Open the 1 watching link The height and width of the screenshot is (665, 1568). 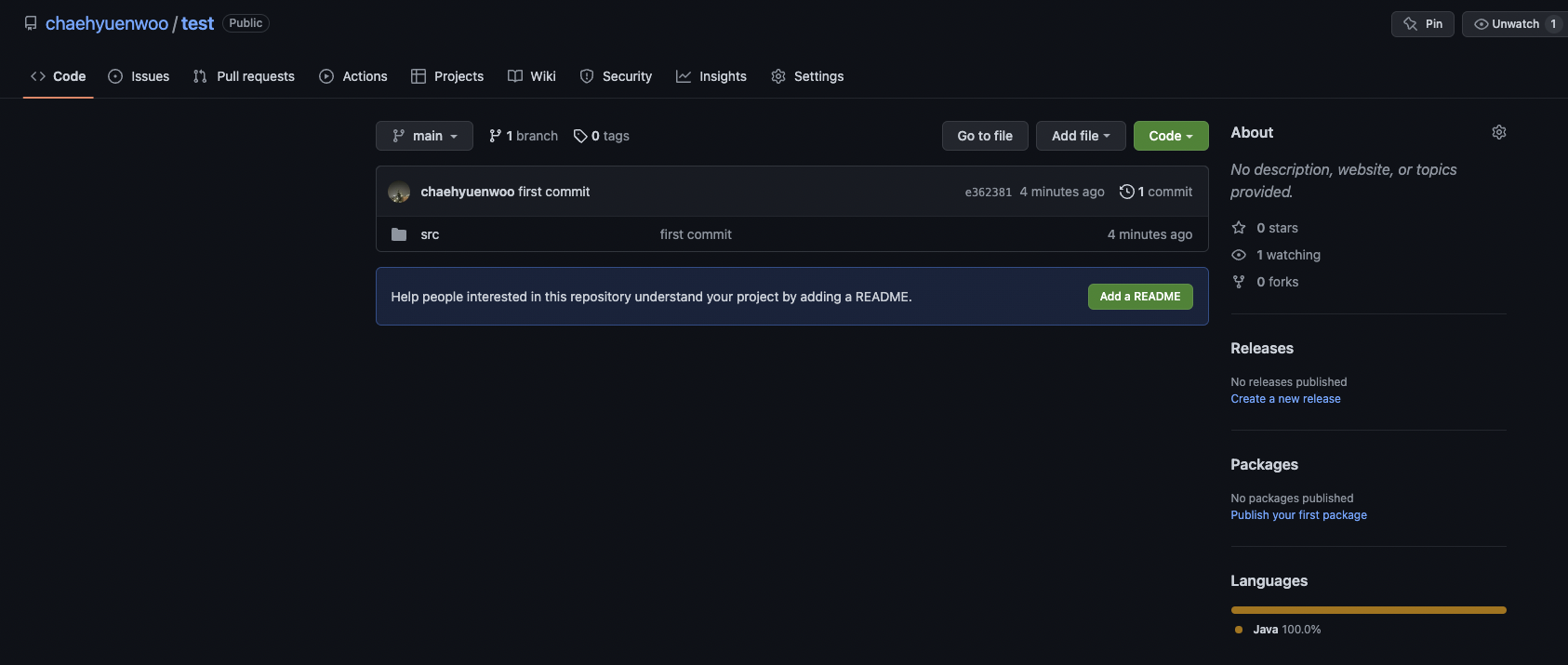[x=1276, y=255]
